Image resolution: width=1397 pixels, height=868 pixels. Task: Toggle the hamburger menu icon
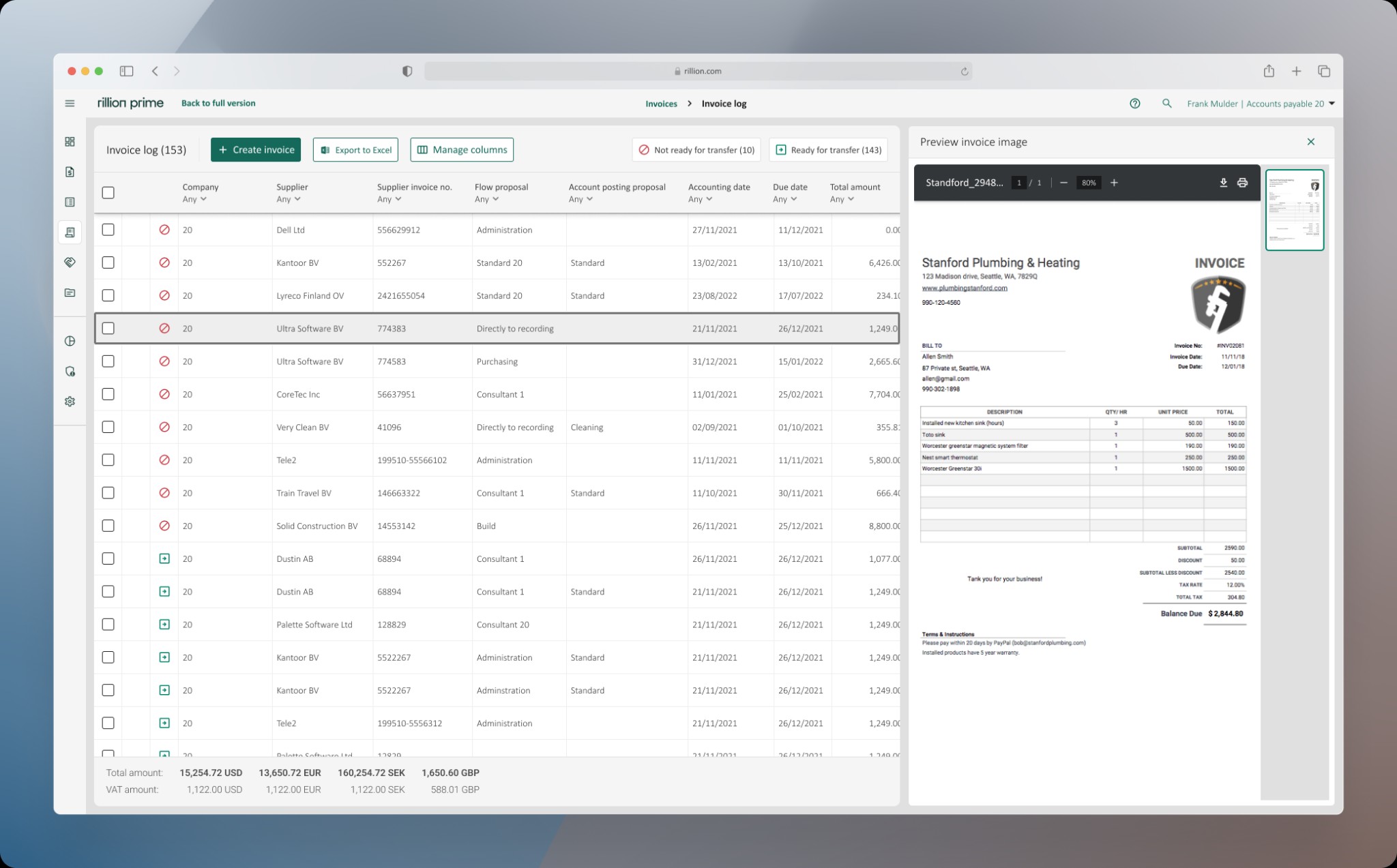(x=70, y=104)
